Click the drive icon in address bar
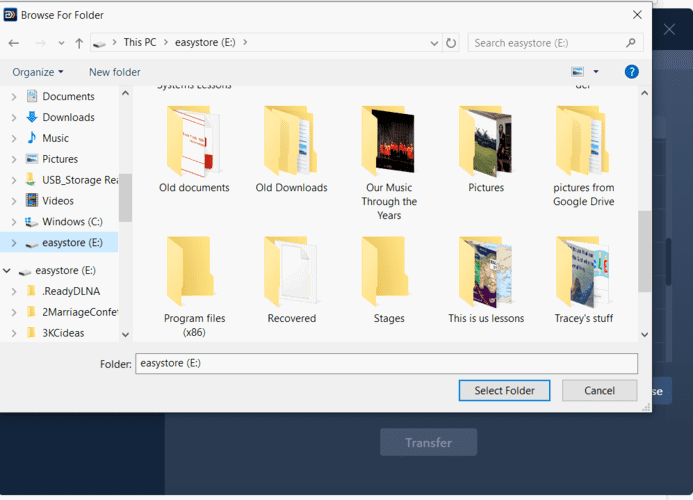Image resolution: width=693 pixels, height=500 pixels. [x=99, y=44]
